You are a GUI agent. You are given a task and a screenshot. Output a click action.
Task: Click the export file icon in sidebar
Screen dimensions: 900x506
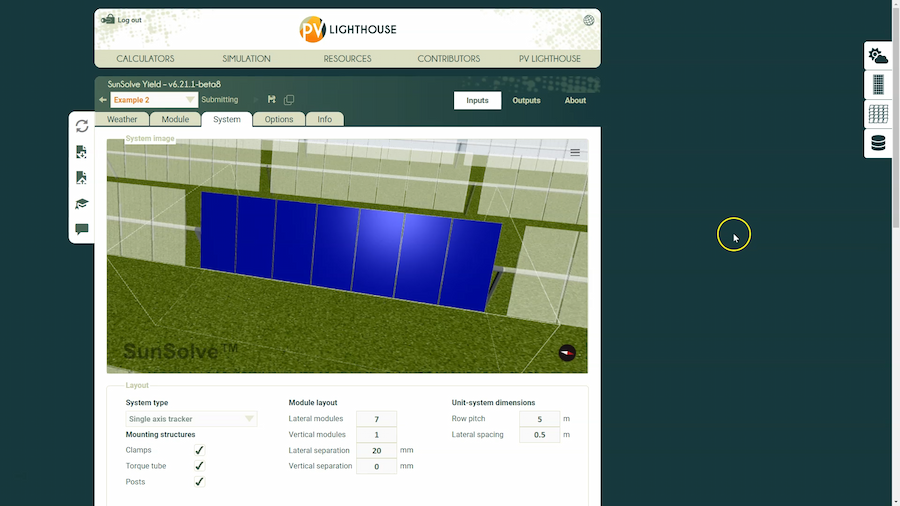(x=82, y=177)
